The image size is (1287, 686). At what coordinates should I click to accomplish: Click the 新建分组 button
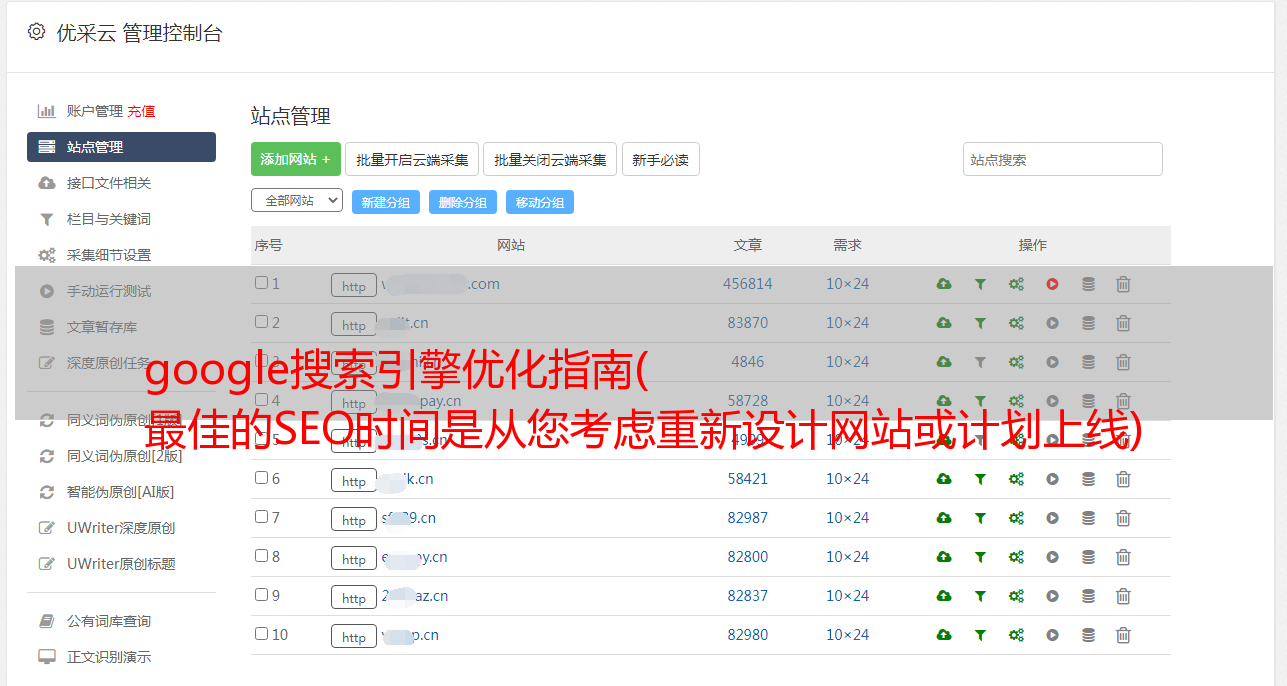click(386, 202)
